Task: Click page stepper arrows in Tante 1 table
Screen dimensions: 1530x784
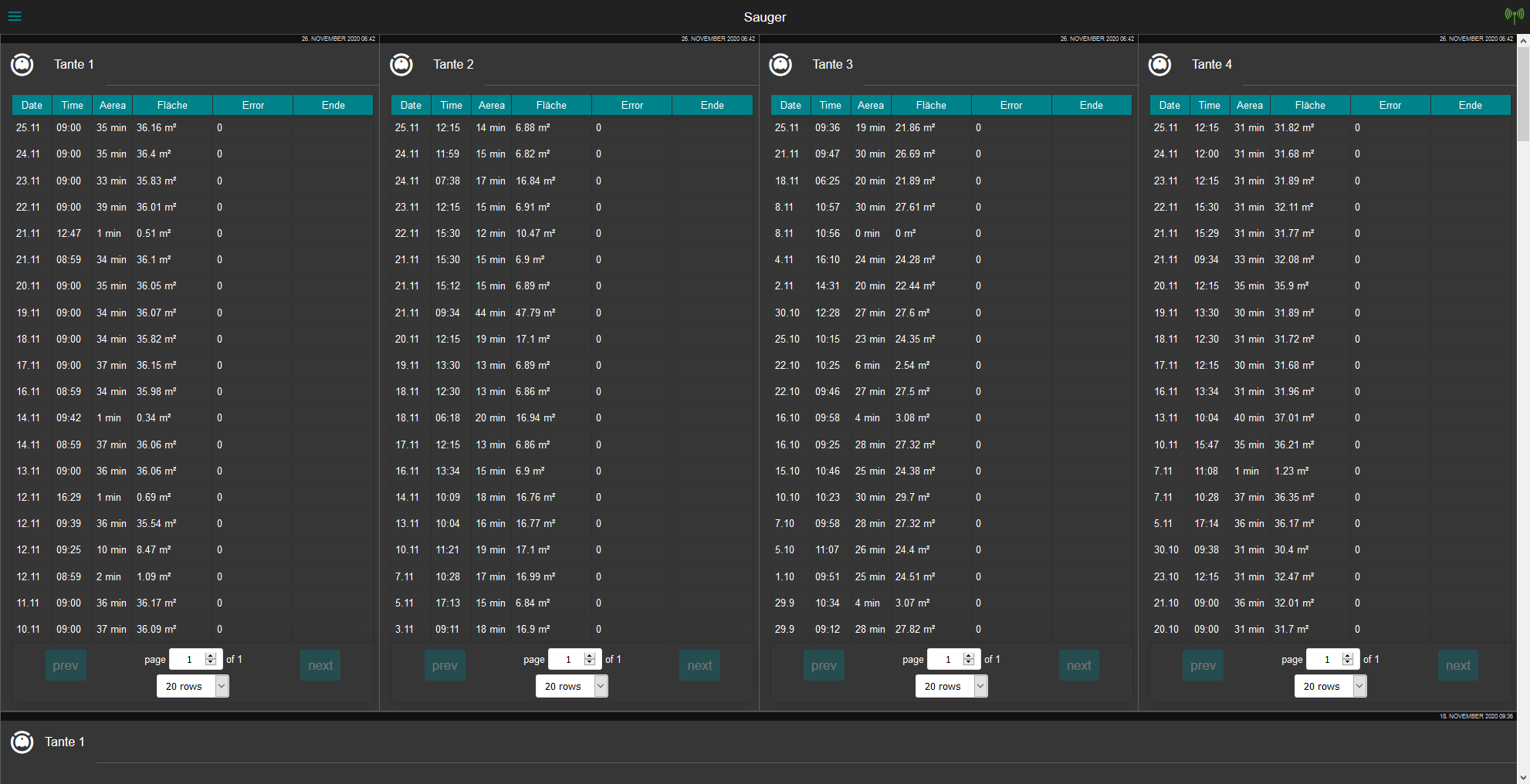Action: click(211, 659)
